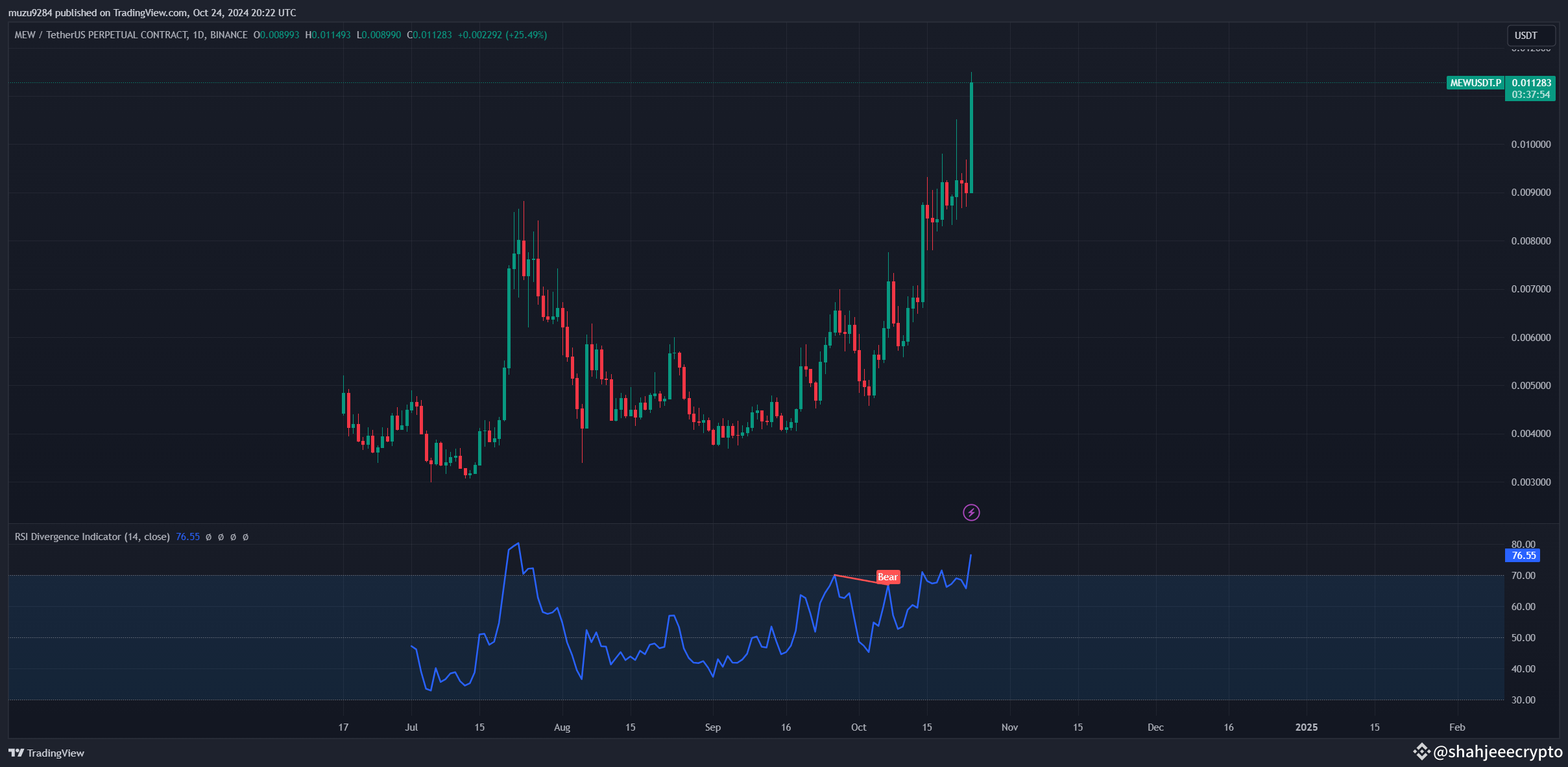Click the first ø placeholder in the RSI legend
The image size is (1568, 767).
[x=208, y=537]
